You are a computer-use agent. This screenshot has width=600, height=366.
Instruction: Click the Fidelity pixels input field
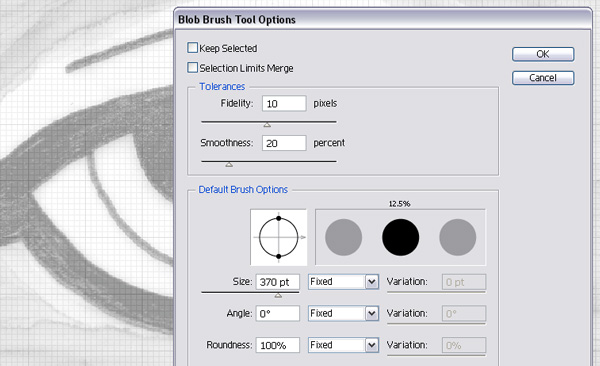coord(284,103)
